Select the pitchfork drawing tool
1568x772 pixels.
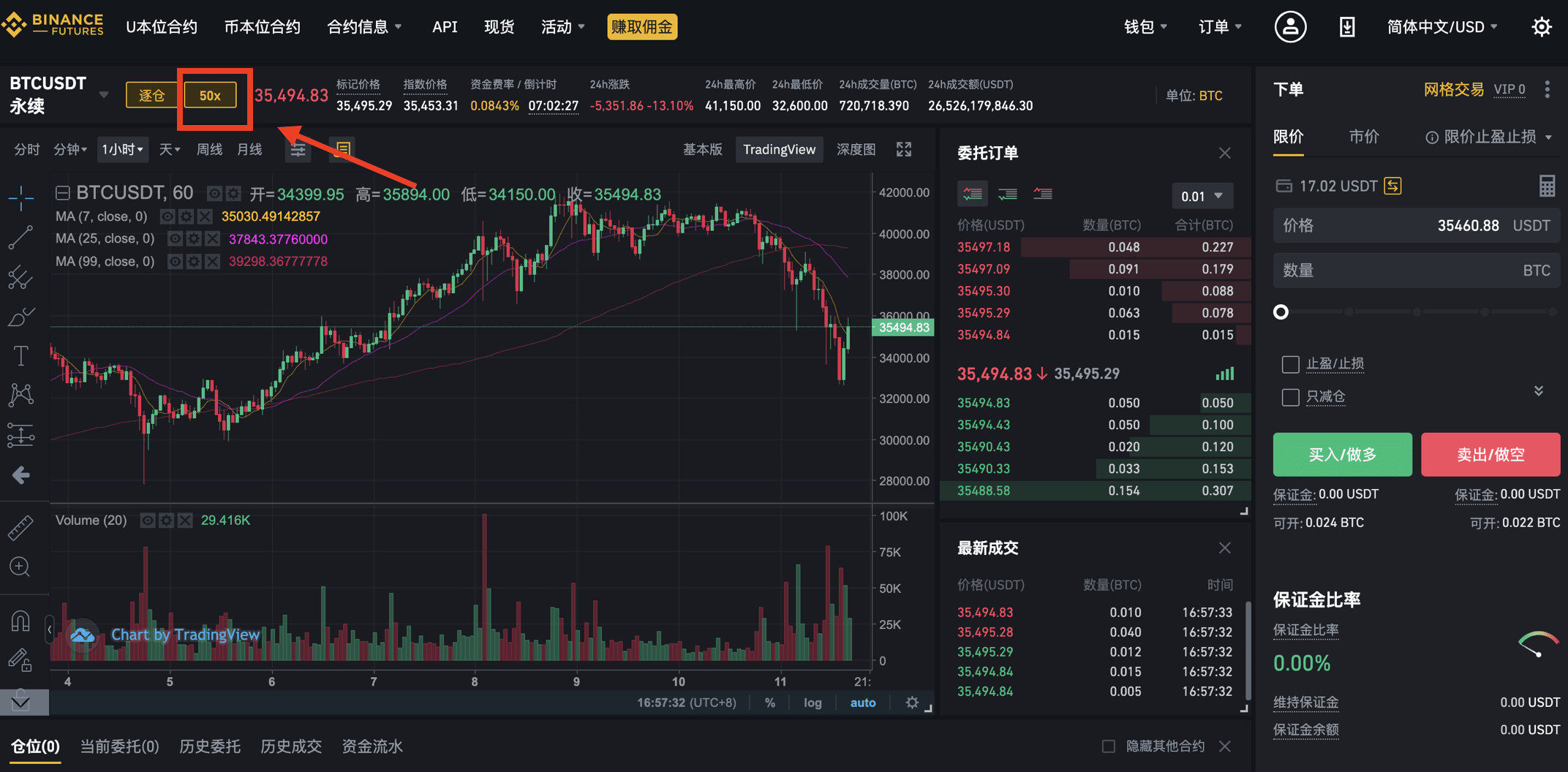coord(21,277)
